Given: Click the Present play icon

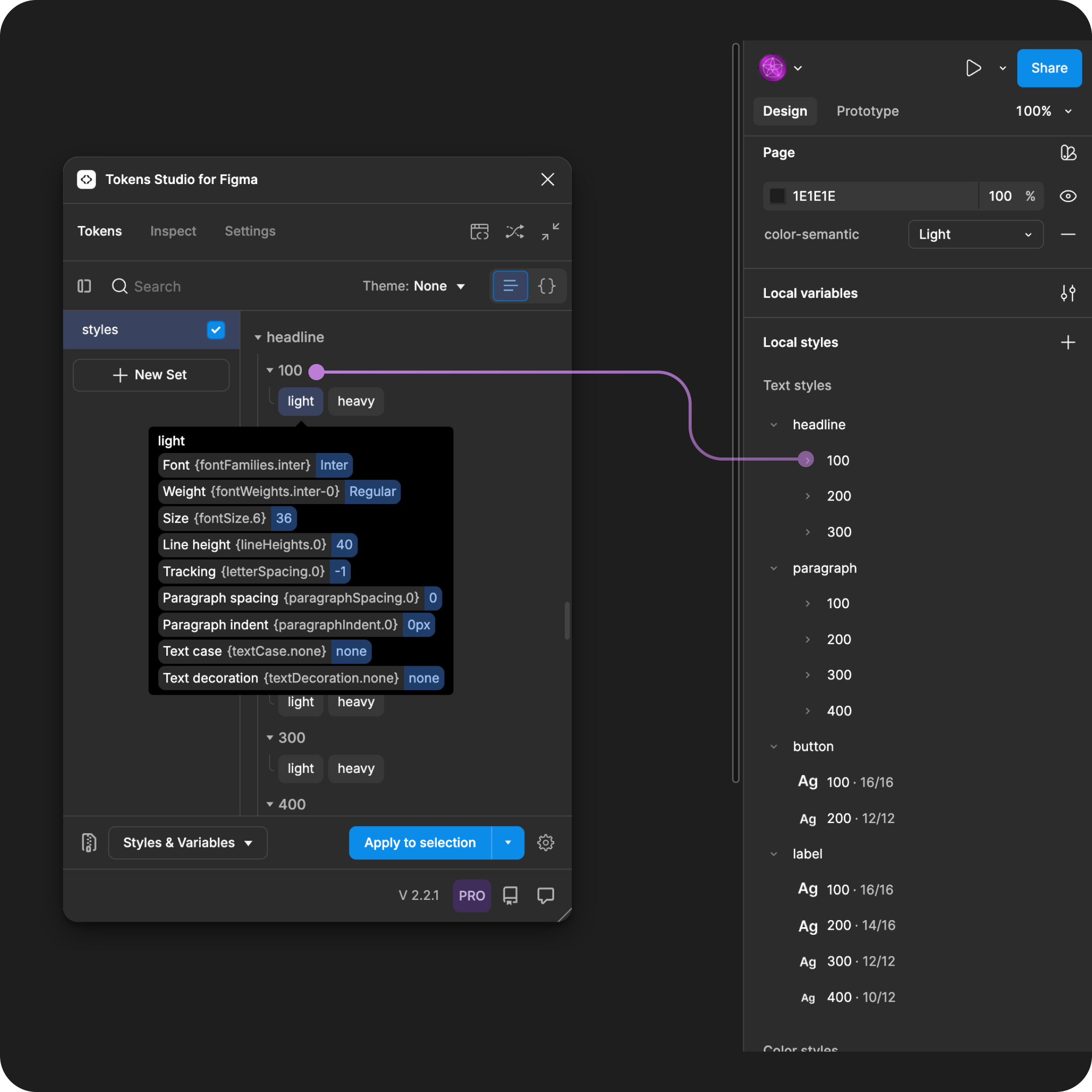Looking at the screenshot, I should click(x=973, y=68).
